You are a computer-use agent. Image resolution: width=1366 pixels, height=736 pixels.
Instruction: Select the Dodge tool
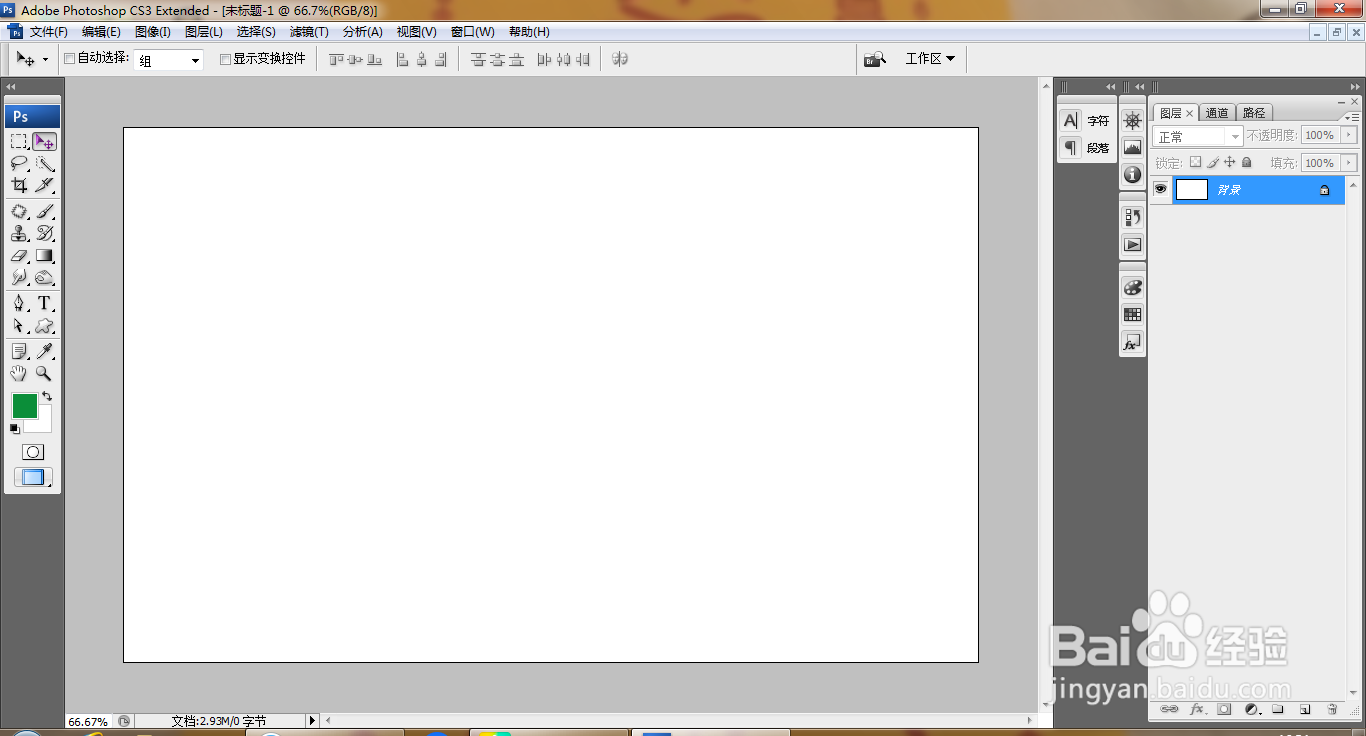click(x=45, y=278)
